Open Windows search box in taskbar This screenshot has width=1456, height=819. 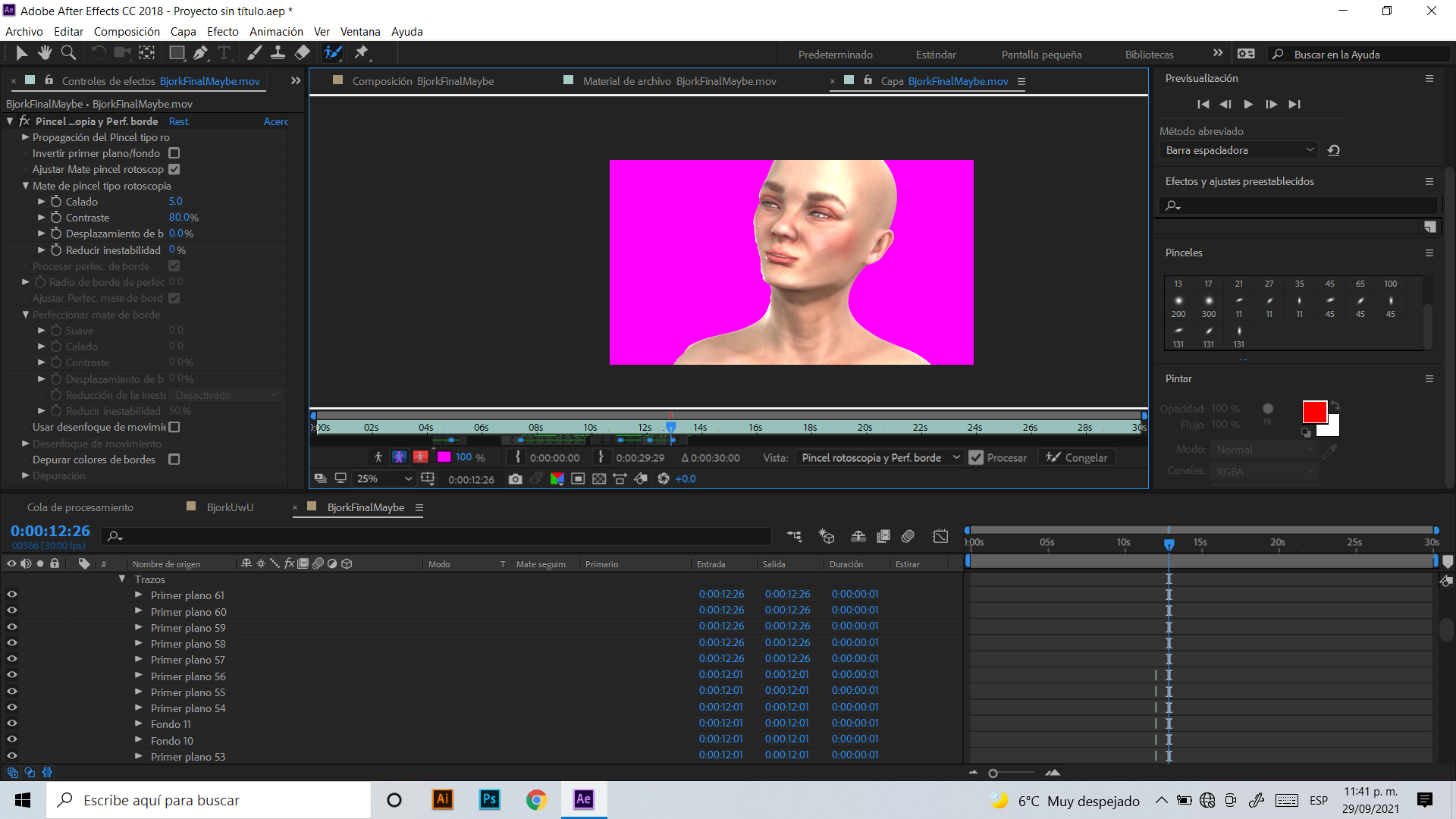click(209, 800)
